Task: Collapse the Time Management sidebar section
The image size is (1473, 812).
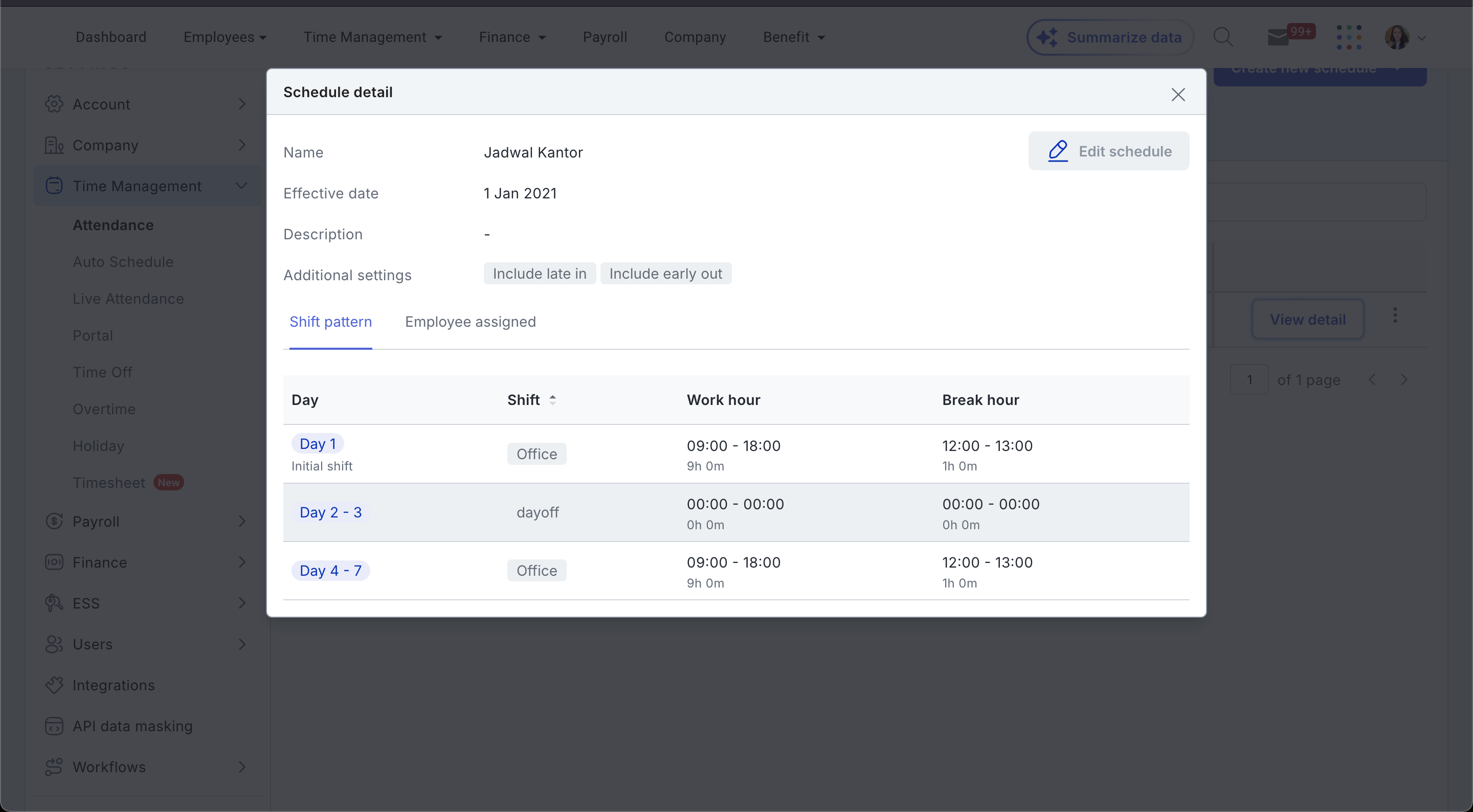Action: coord(241,186)
